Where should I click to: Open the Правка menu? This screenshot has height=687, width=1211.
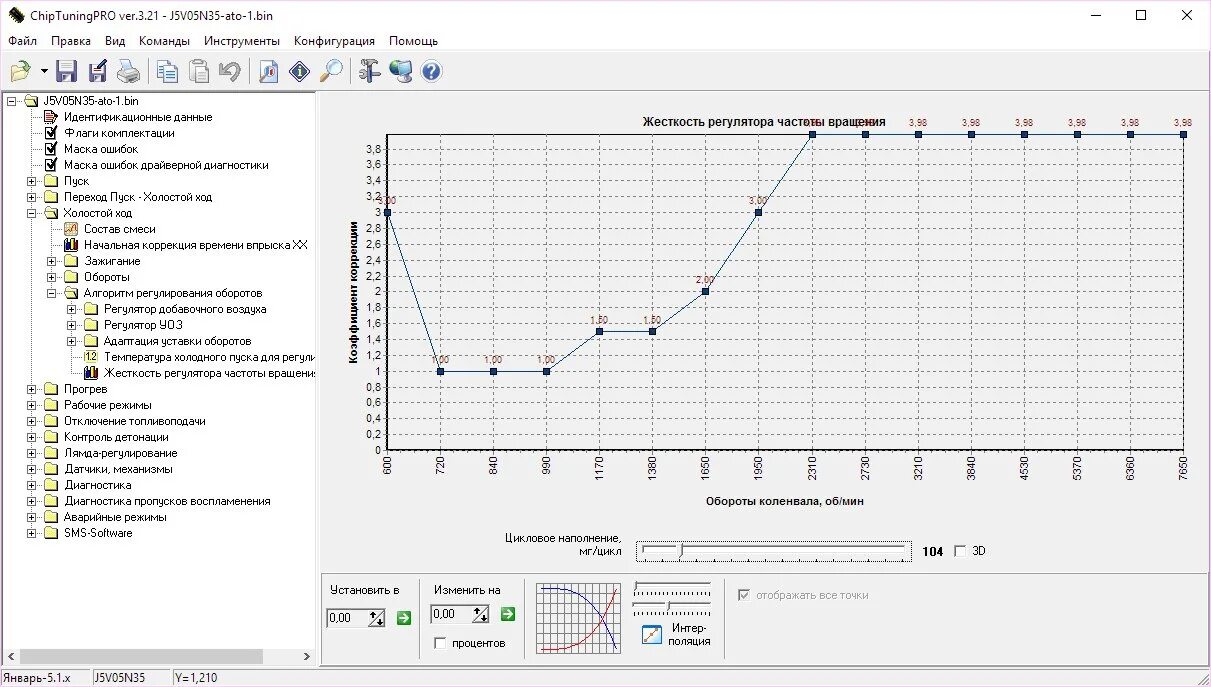coord(70,41)
